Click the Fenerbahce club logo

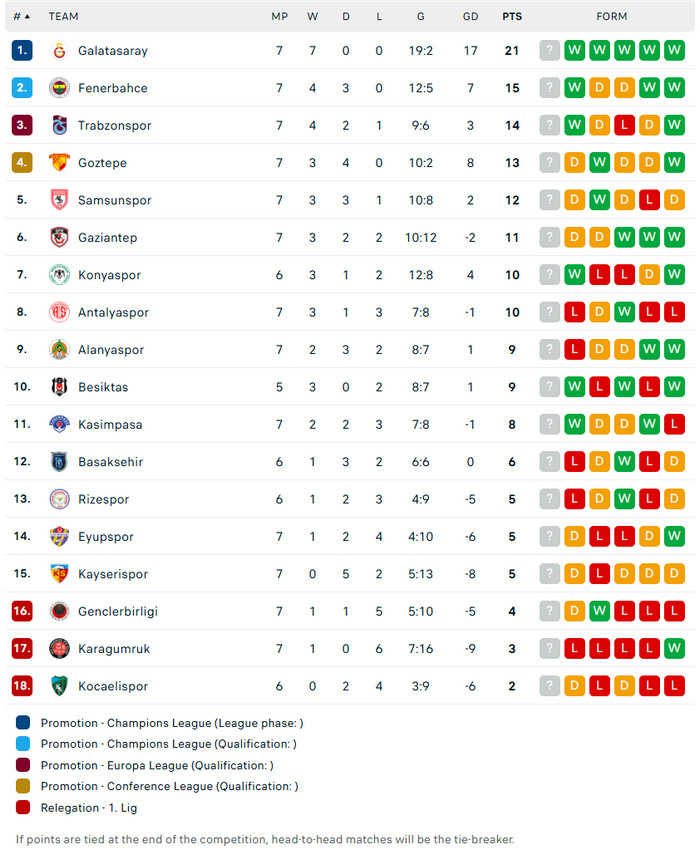coord(59,88)
